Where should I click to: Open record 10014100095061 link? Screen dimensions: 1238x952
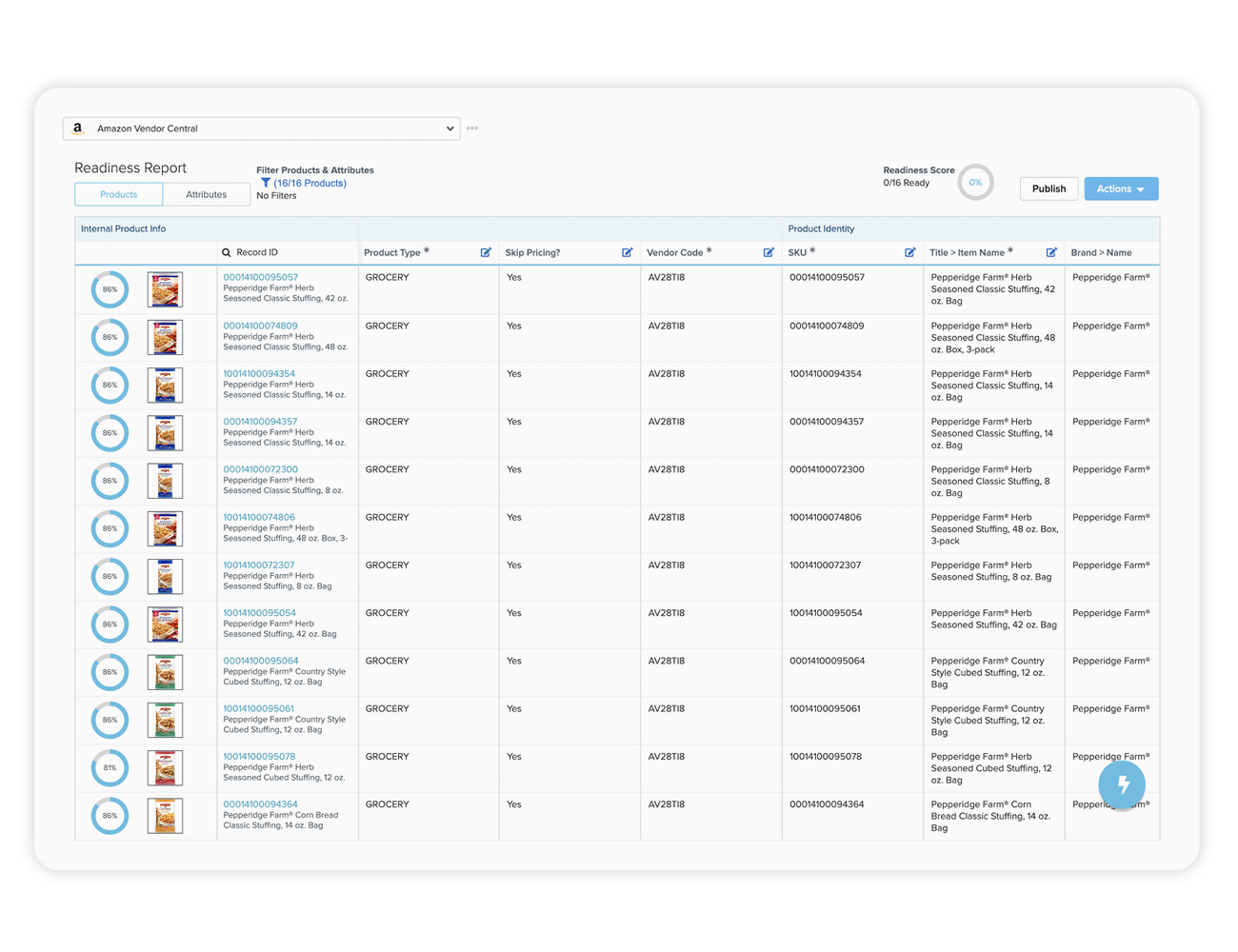pos(259,708)
